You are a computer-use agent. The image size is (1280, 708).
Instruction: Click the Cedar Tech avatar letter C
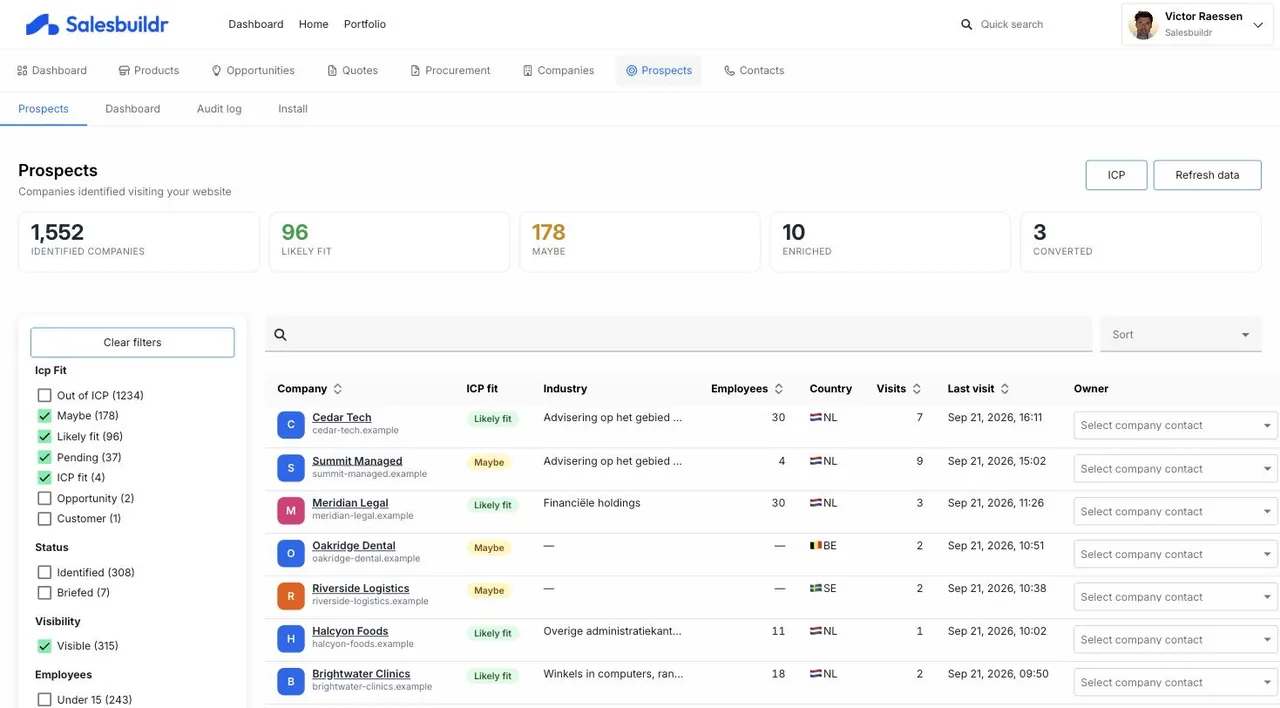click(291, 424)
